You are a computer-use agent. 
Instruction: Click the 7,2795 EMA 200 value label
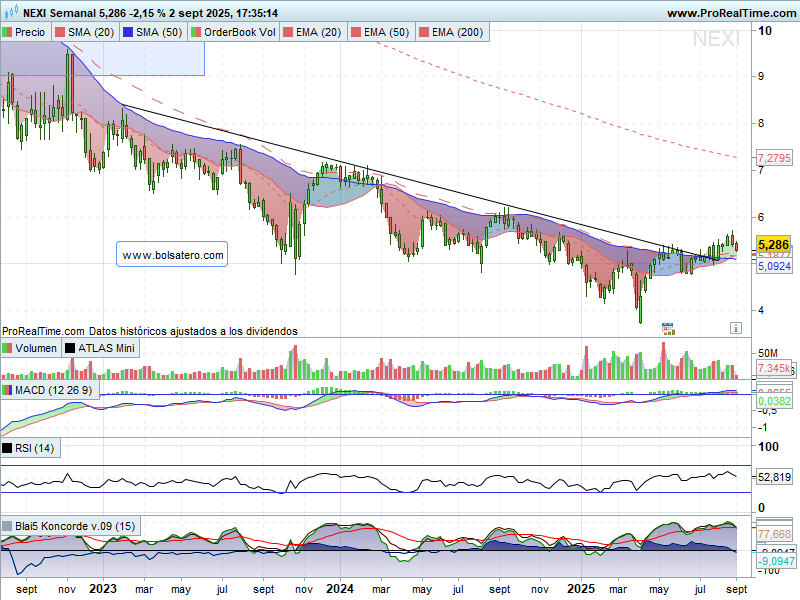775,158
